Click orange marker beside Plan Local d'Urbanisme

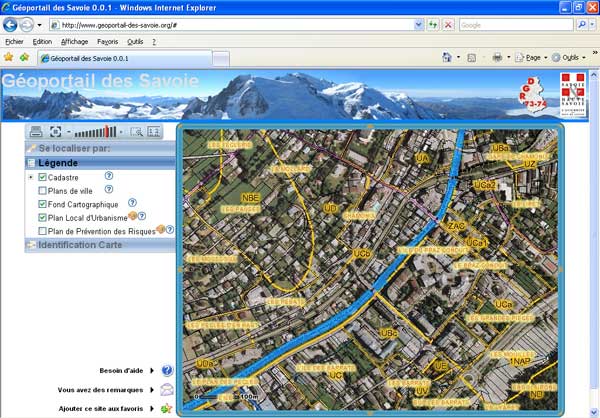tap(132, 216)
